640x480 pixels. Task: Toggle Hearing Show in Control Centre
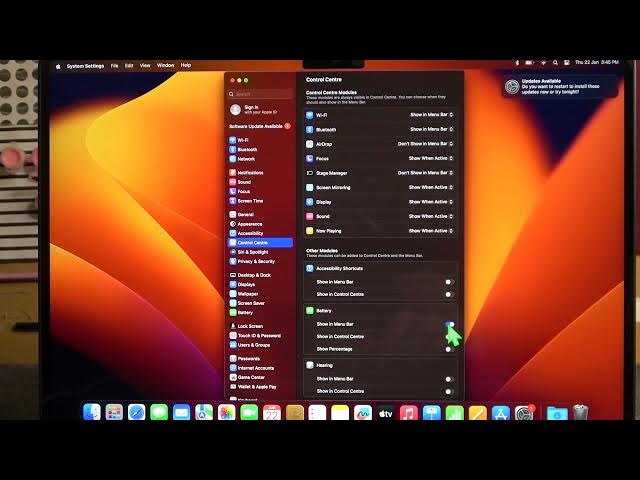(x=449, y=391)
